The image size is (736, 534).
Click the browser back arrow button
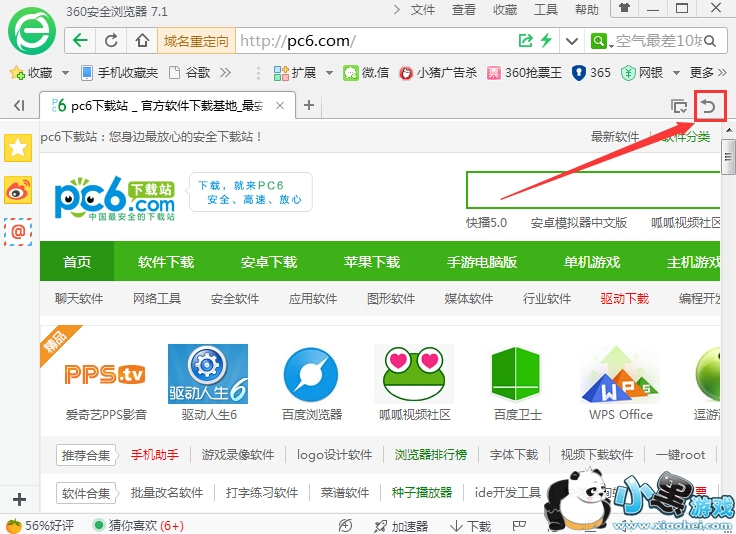point(80,40)
